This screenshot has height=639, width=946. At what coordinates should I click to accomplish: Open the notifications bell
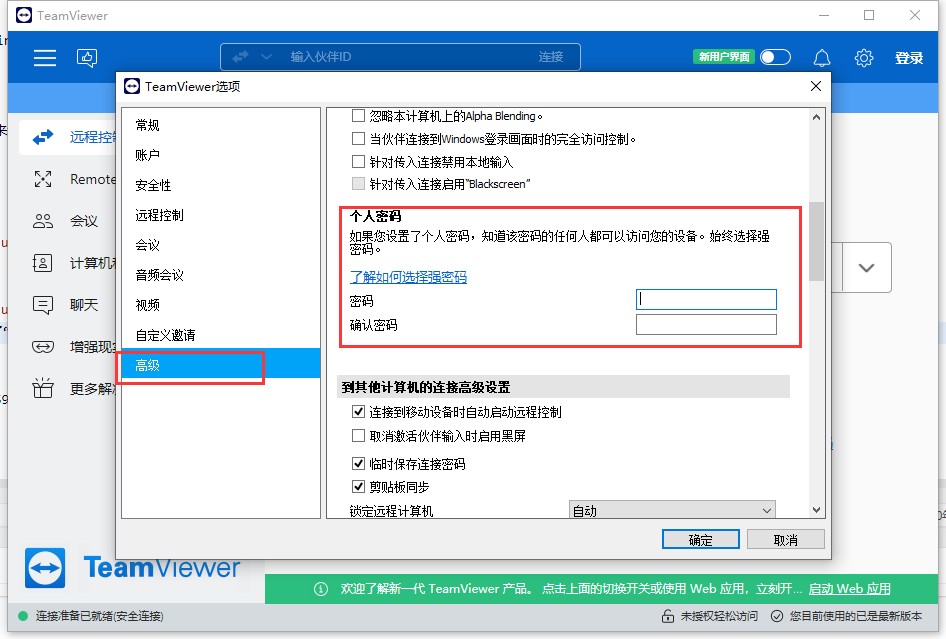[822, 58]
